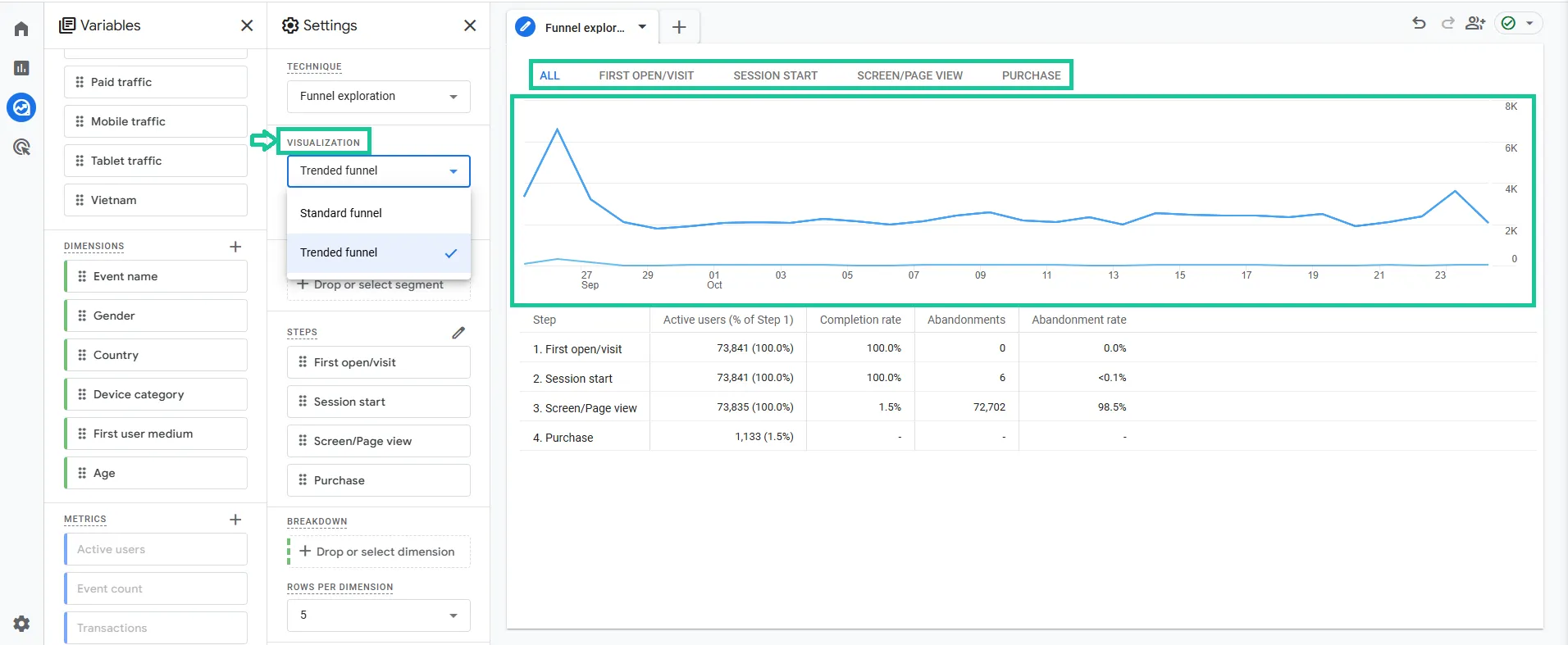The image size is (1568, 645).
Task: Select the Mobile traffic segment
Action: tap(156, 121)
